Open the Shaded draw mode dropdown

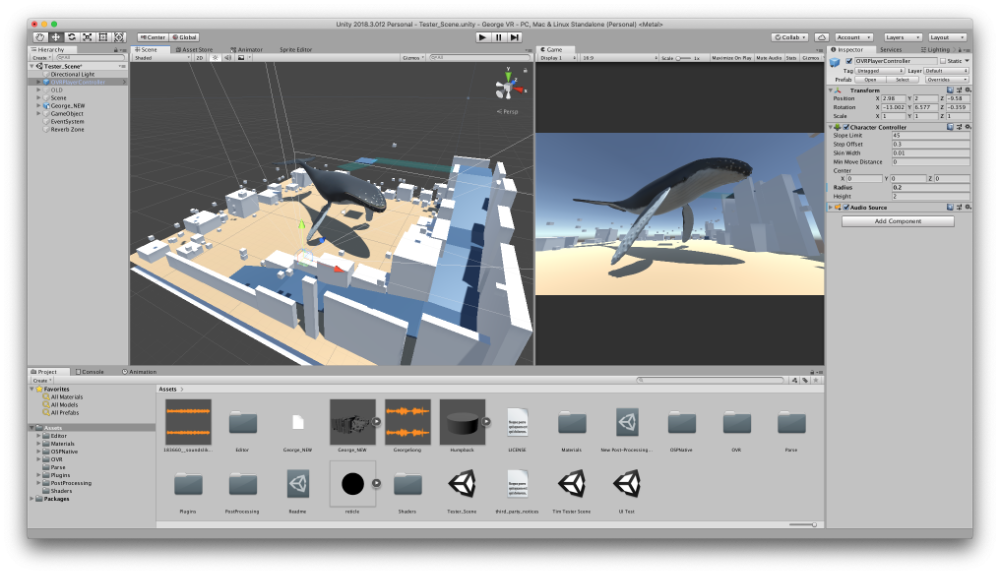click(x=162, y=57)
